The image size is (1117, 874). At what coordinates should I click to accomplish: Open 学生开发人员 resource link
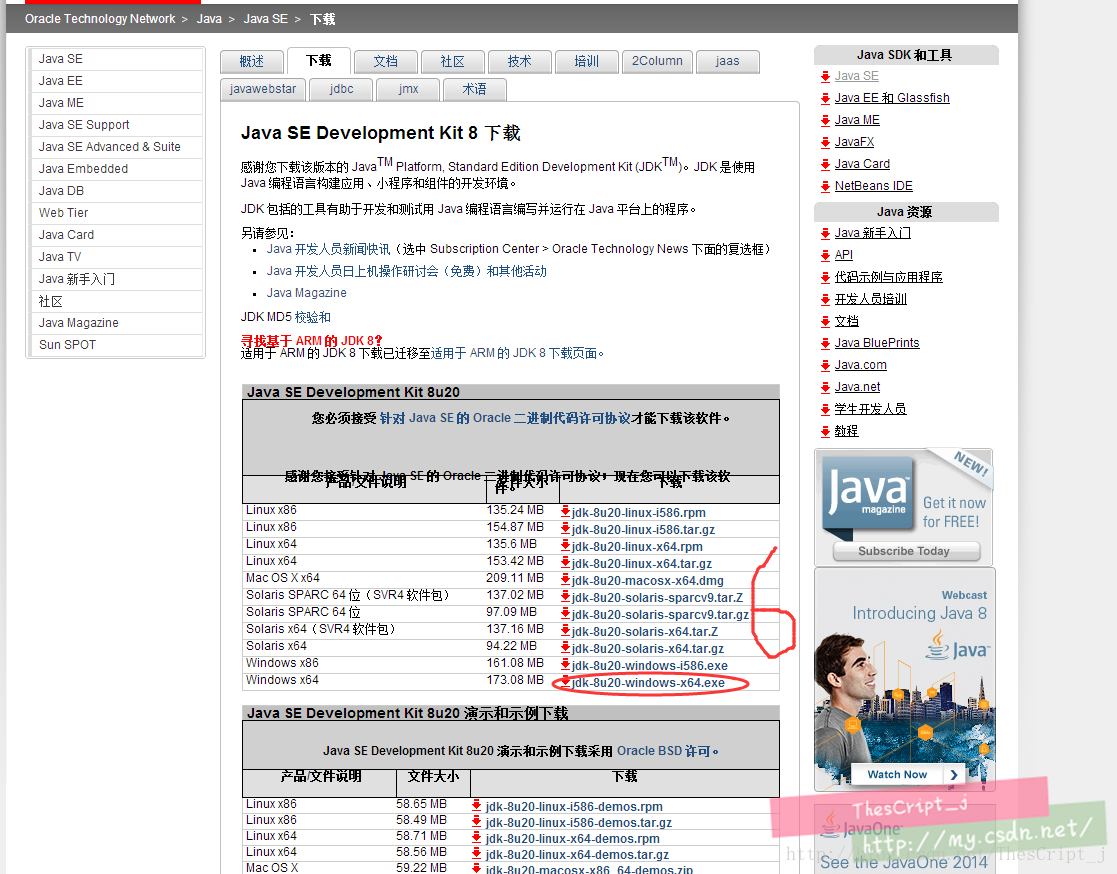871,409
